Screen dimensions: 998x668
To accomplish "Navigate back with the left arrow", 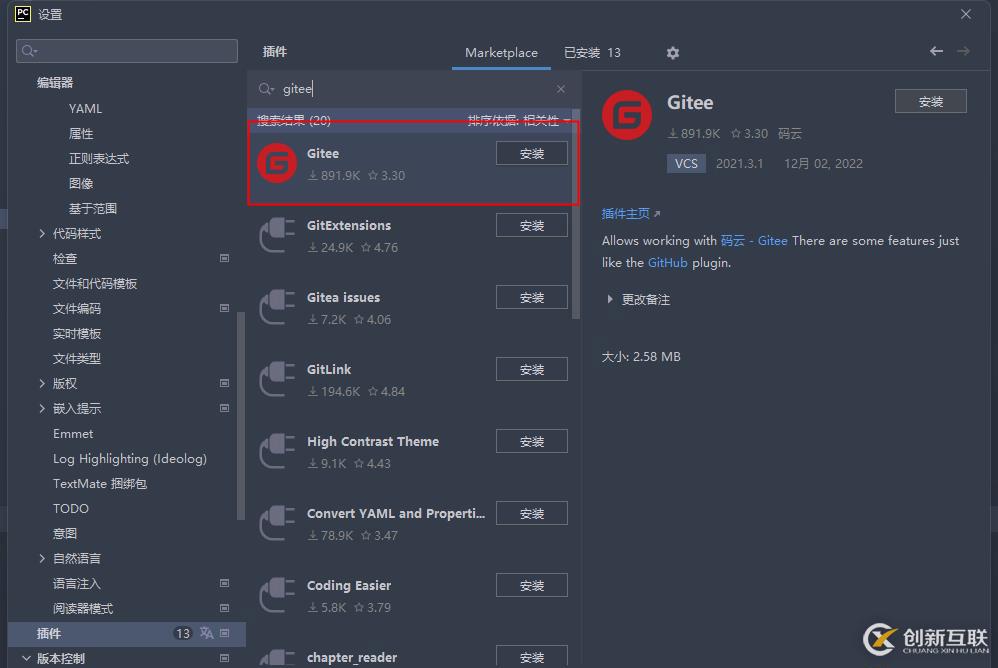I will point(936,51).
